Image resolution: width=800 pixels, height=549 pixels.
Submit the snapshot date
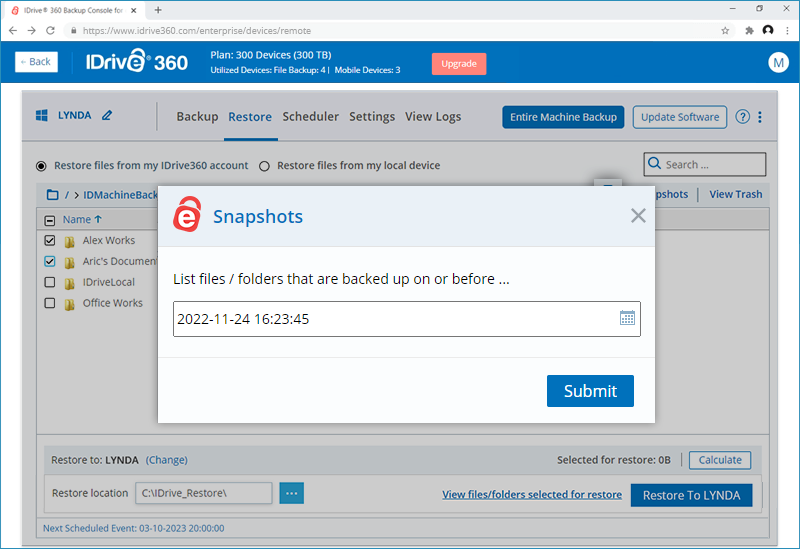[590, 391]
